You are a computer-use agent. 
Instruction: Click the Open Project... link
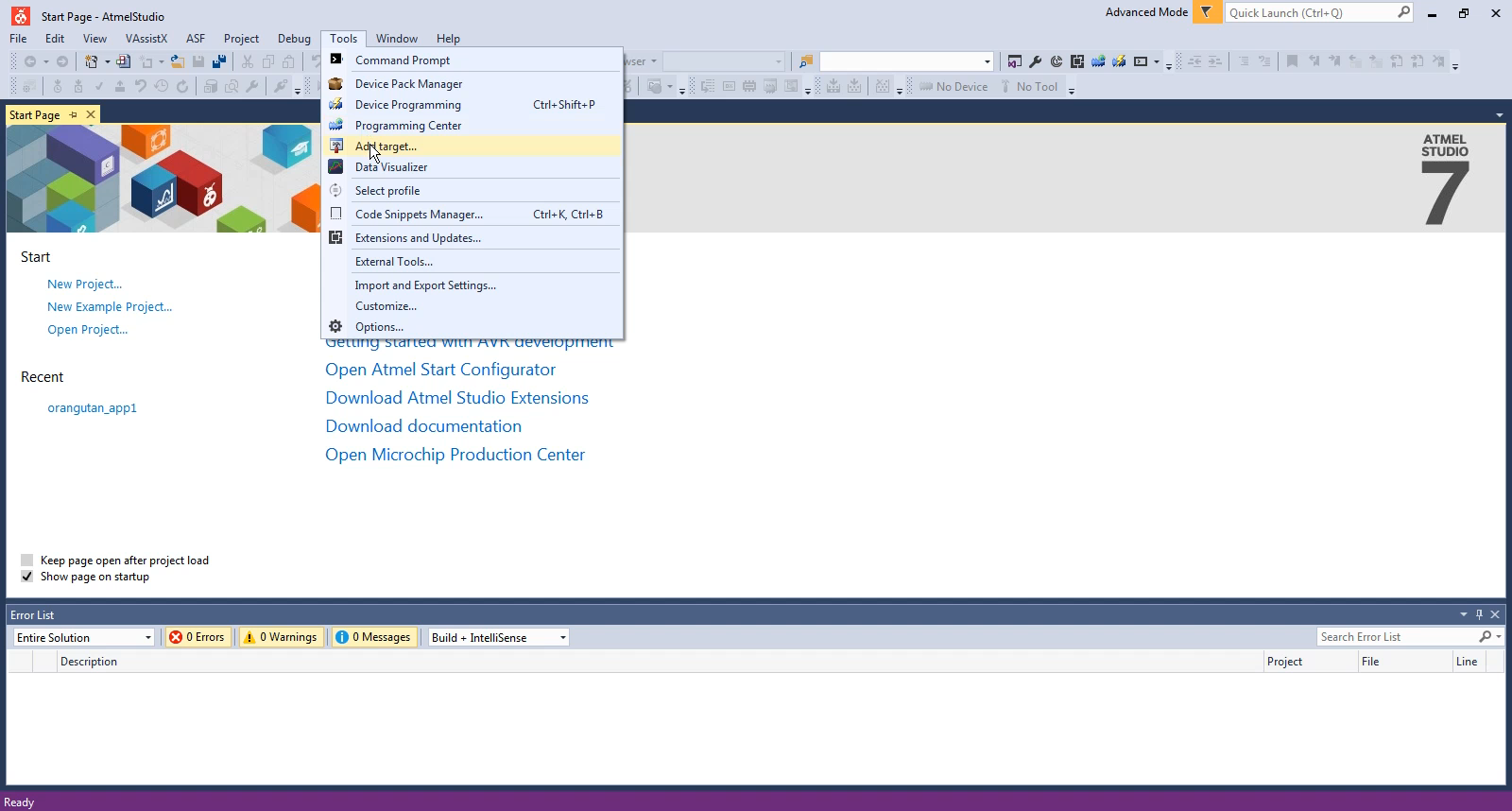87,329
